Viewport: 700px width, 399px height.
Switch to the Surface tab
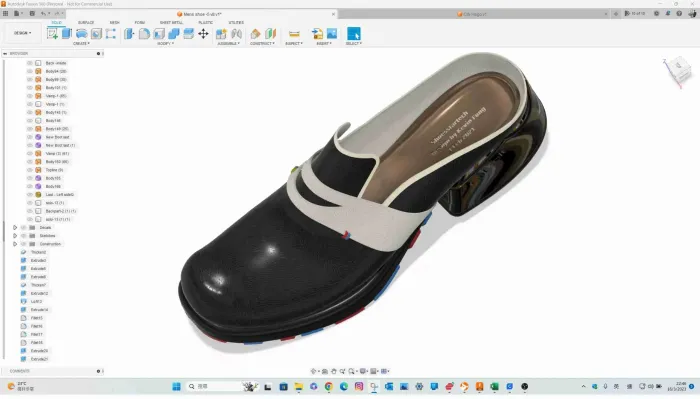click(86, 22)
